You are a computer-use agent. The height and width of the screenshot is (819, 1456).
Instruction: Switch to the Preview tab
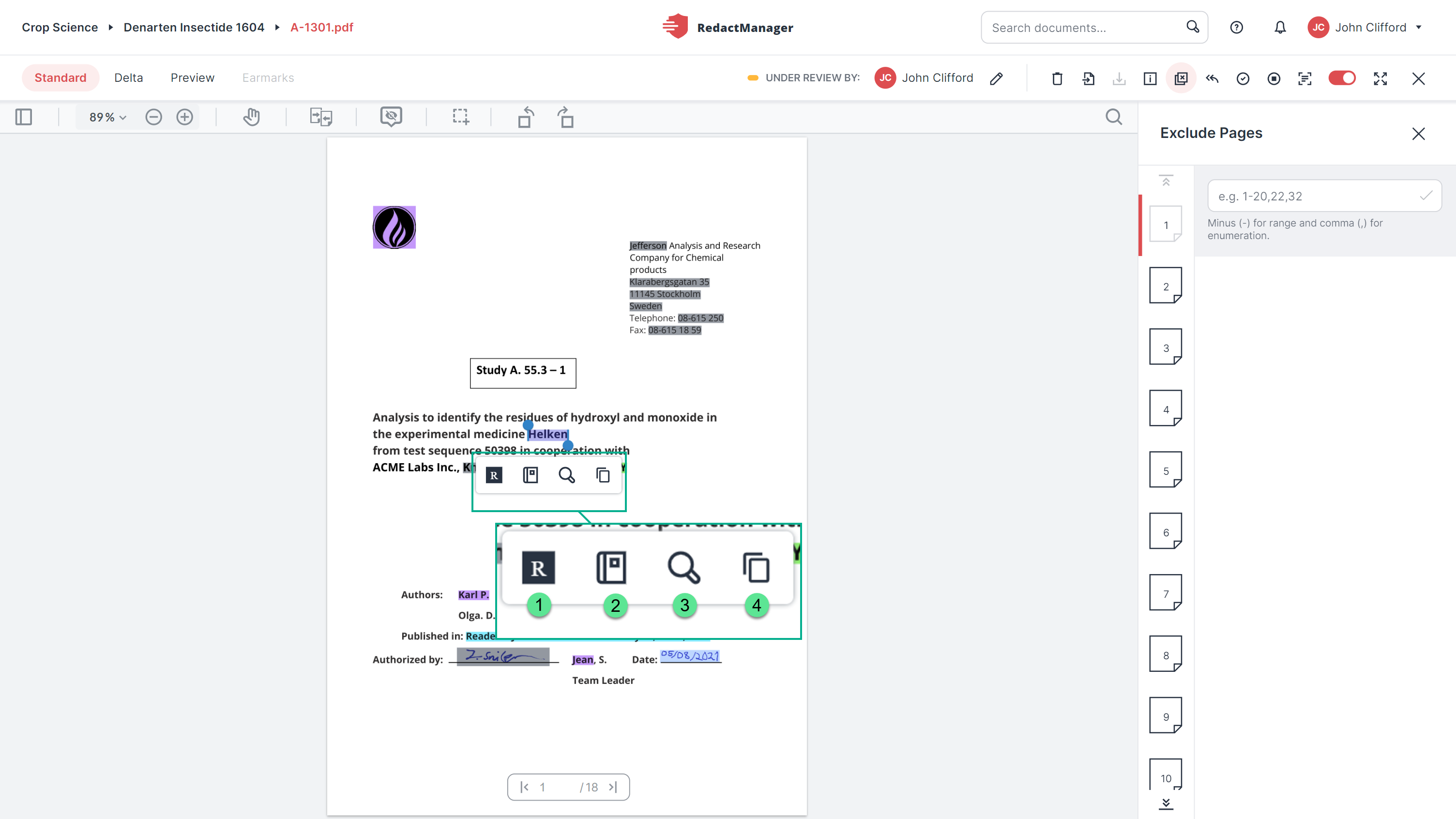coord(192,77)
